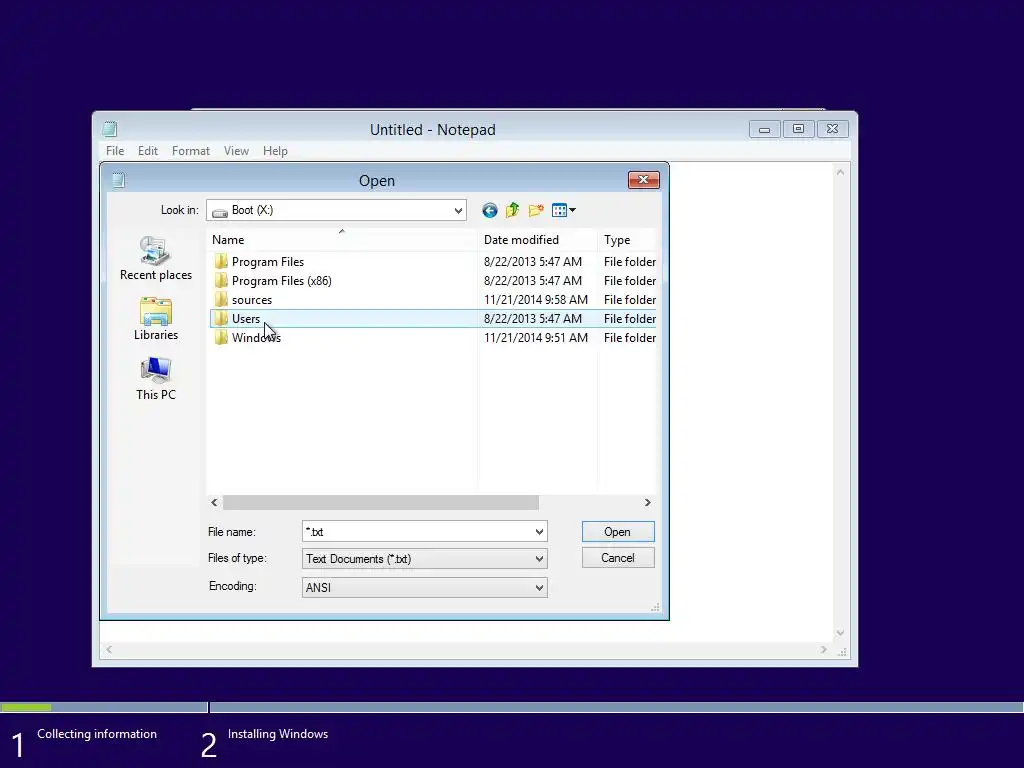The height and width of the screenshot is (768, 1024).
Task: Click the Notepad vertical scroll up arrow
Action: click(x=840, y=172)
